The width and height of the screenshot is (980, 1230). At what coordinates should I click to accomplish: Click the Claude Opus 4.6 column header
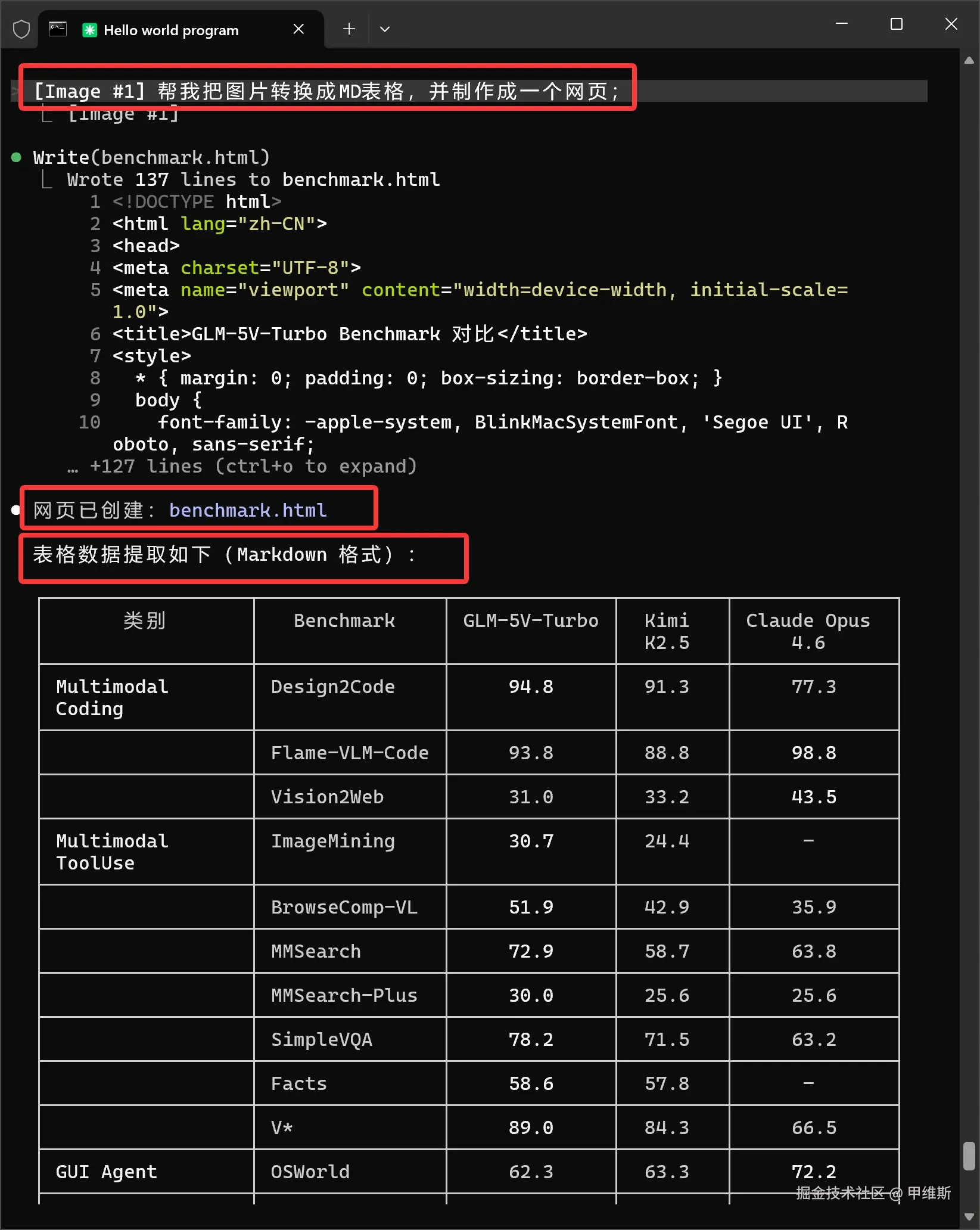814,631
